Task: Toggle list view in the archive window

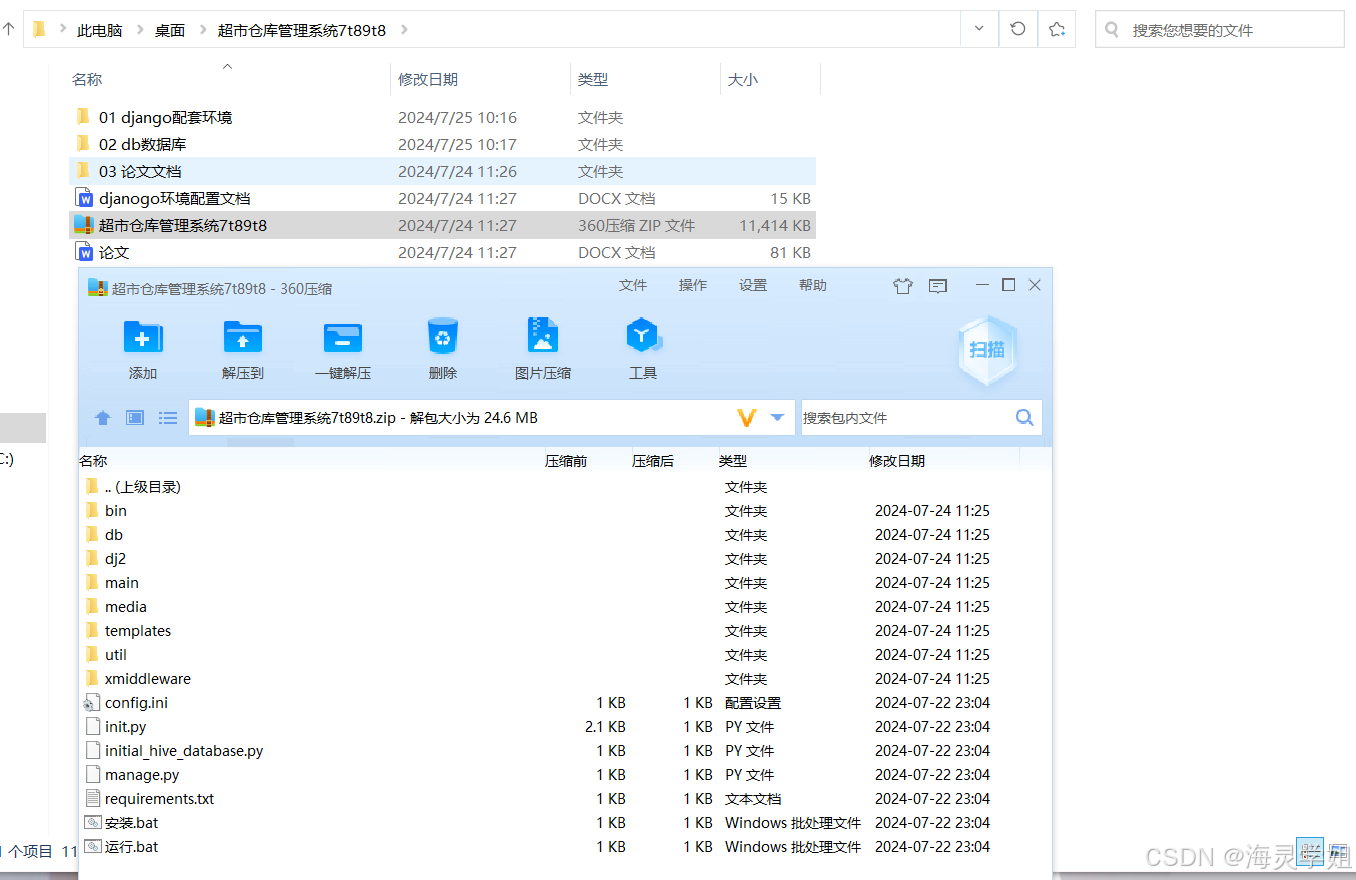Action: tap(166, 417)
